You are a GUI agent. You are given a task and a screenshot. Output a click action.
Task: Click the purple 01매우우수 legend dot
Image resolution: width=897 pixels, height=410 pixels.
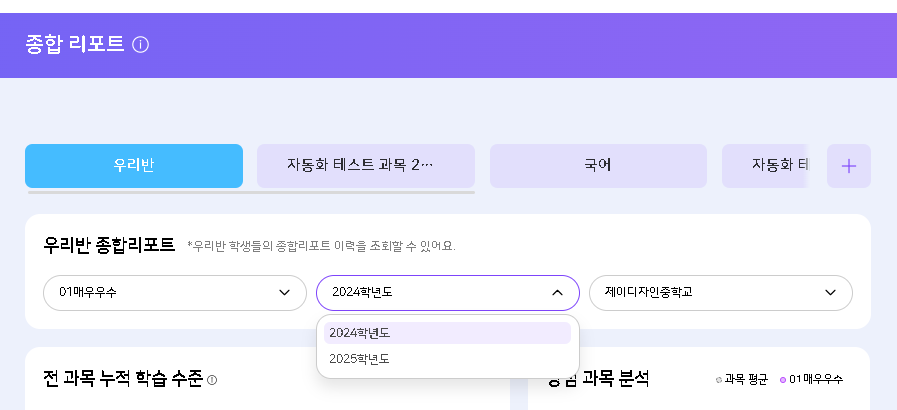tap(783, 380)
